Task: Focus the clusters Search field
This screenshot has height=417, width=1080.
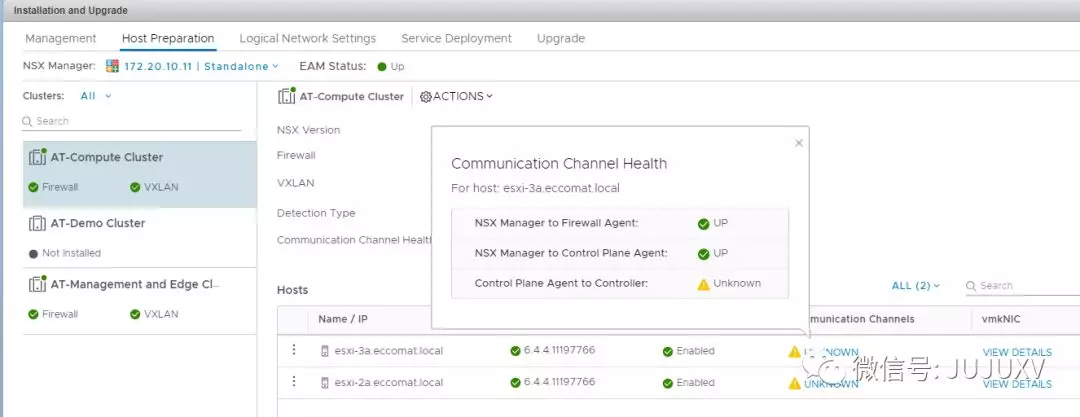Action: 132,121
